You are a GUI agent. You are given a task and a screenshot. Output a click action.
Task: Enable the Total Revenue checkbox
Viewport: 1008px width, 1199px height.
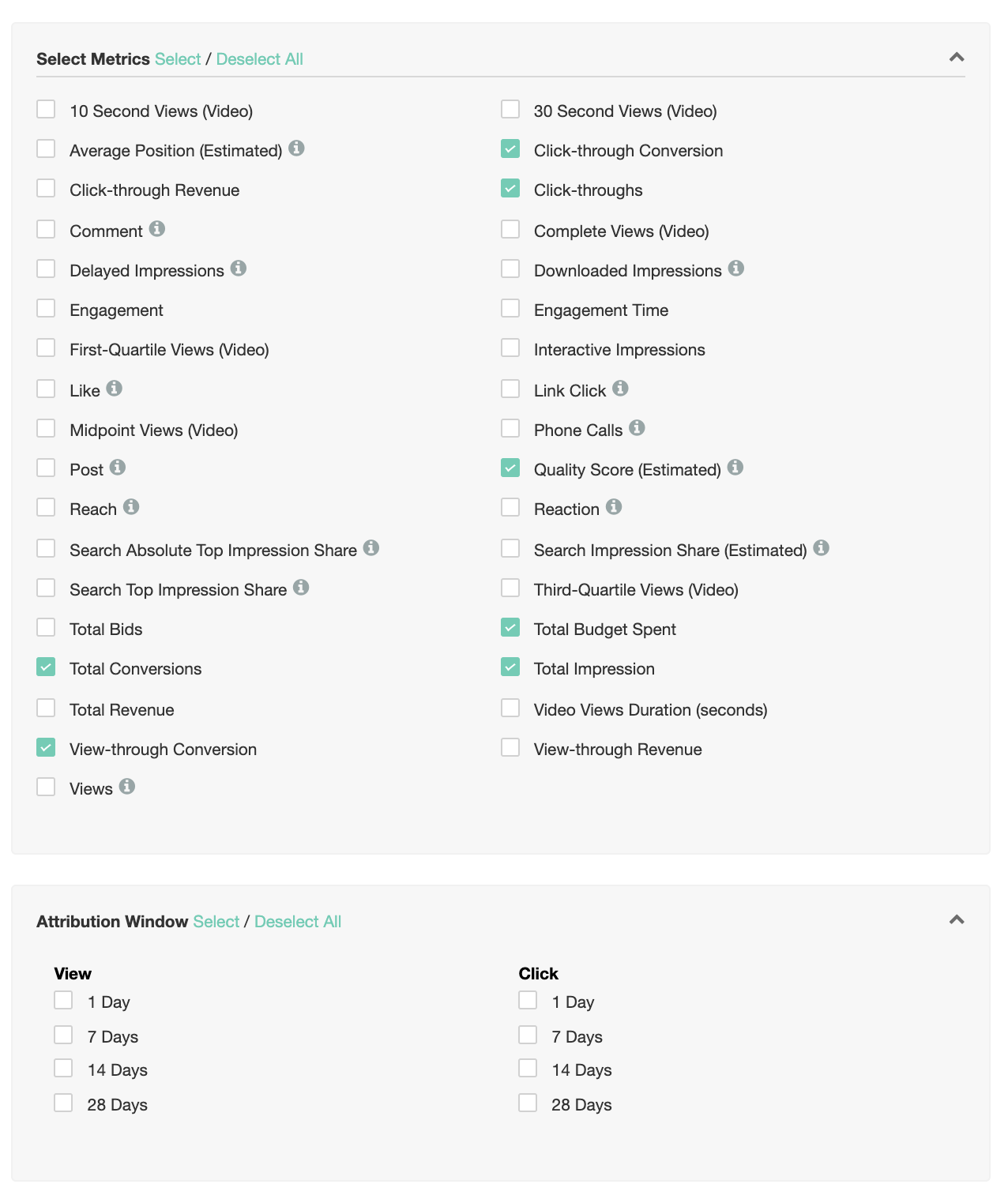46,708
